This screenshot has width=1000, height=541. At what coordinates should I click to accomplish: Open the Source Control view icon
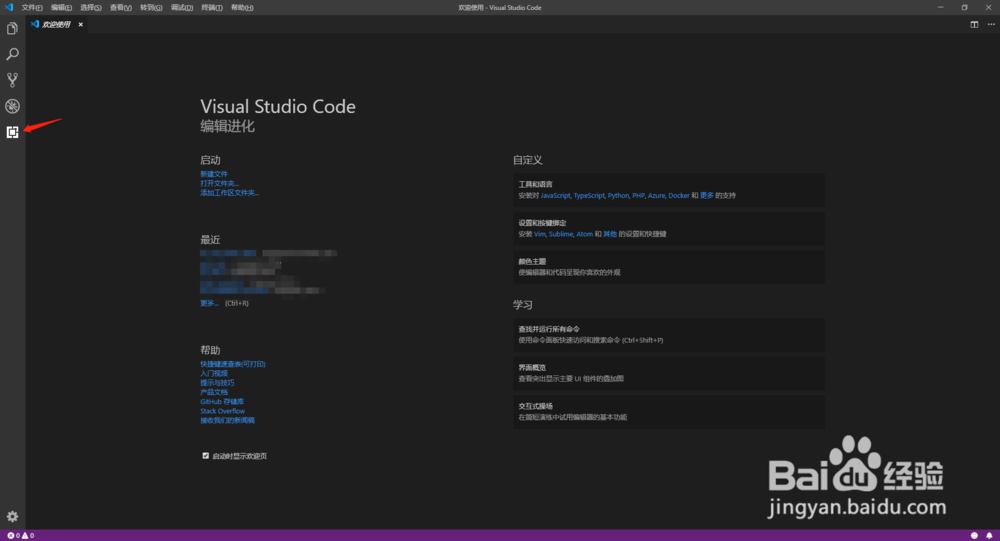pos(13,80)
